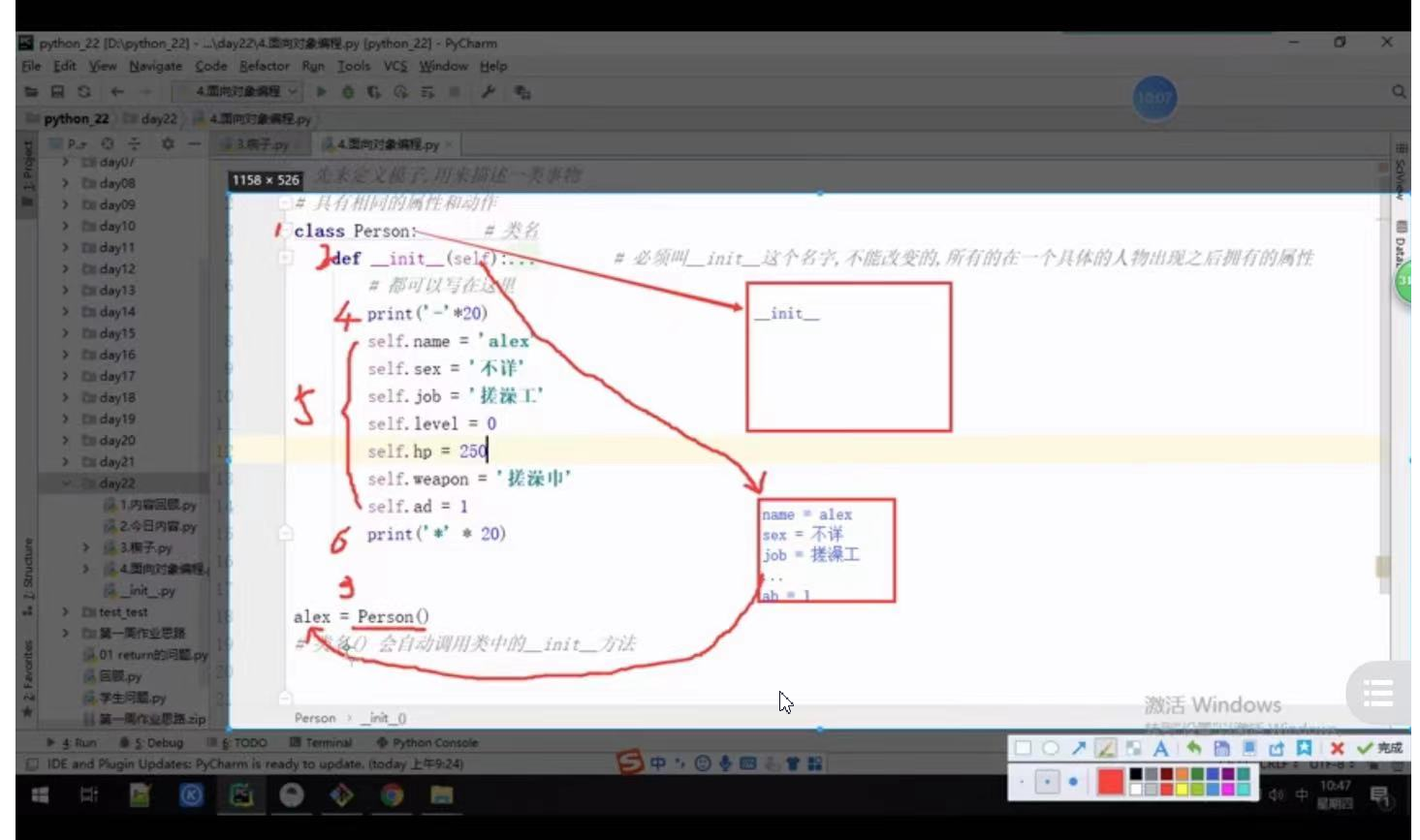Open the File menu
Viewport: 1420px width, 840px height.
(31, 66)
